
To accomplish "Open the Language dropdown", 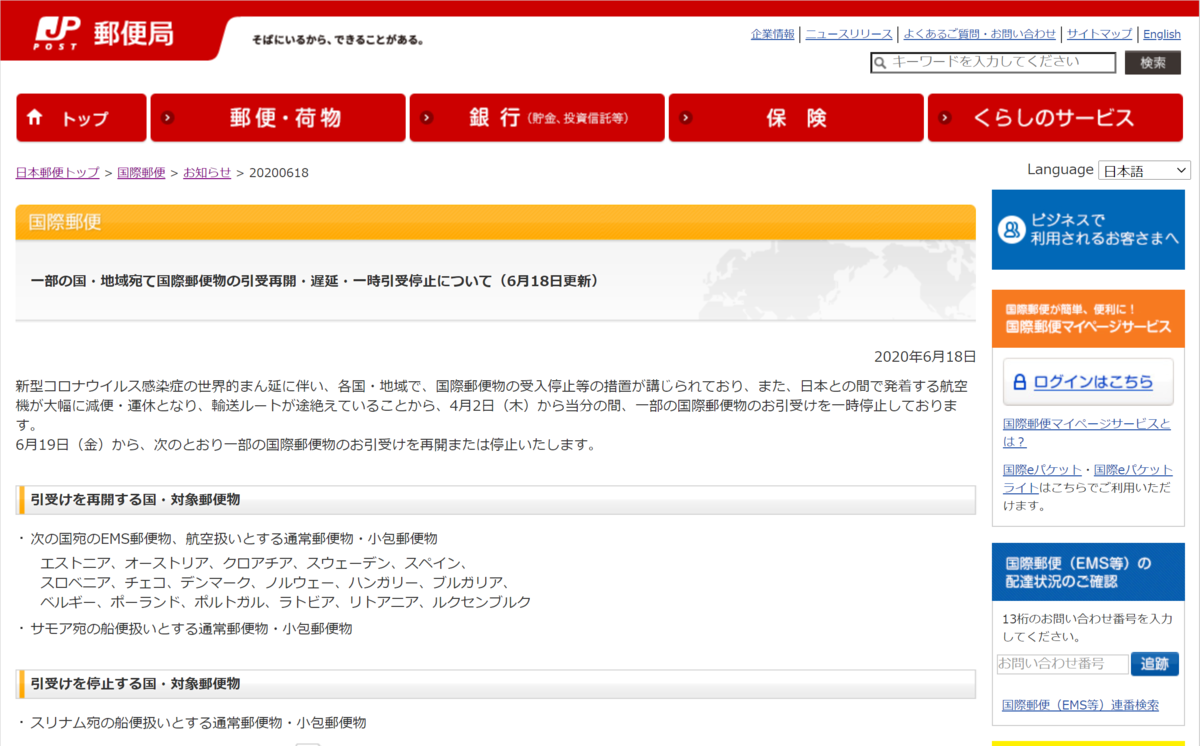I will tap(1144, 171).
